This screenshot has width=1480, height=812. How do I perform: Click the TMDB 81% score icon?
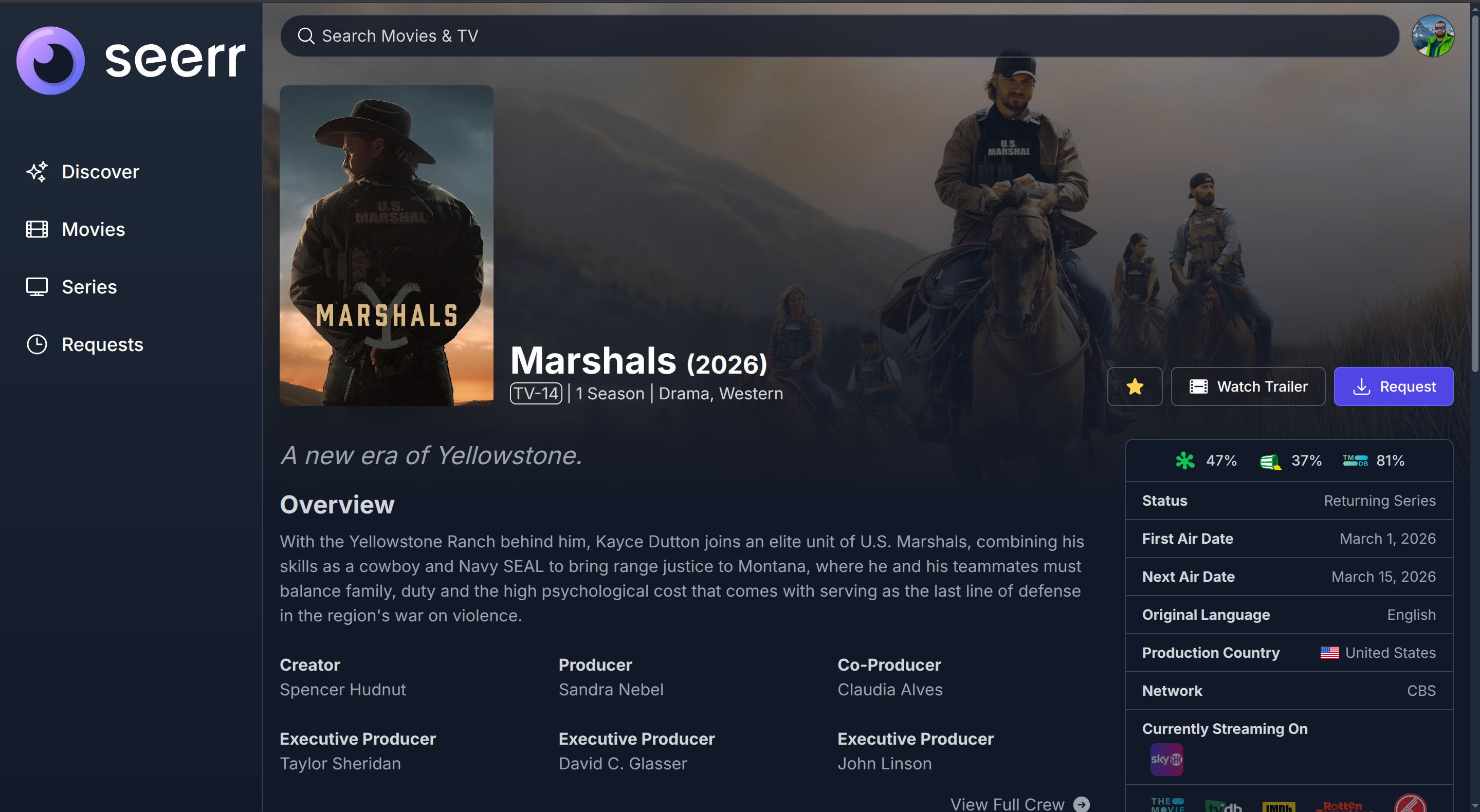[1355, 460]
